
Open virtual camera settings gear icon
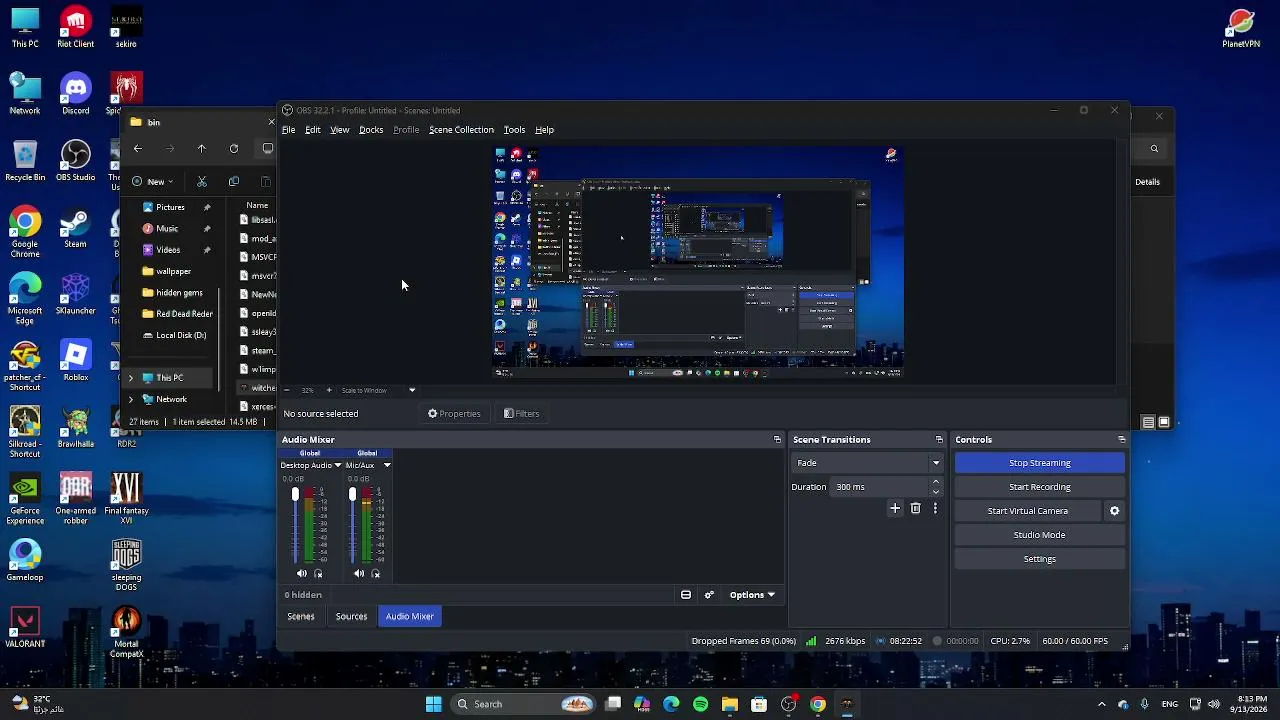[x=1114, y=511]
